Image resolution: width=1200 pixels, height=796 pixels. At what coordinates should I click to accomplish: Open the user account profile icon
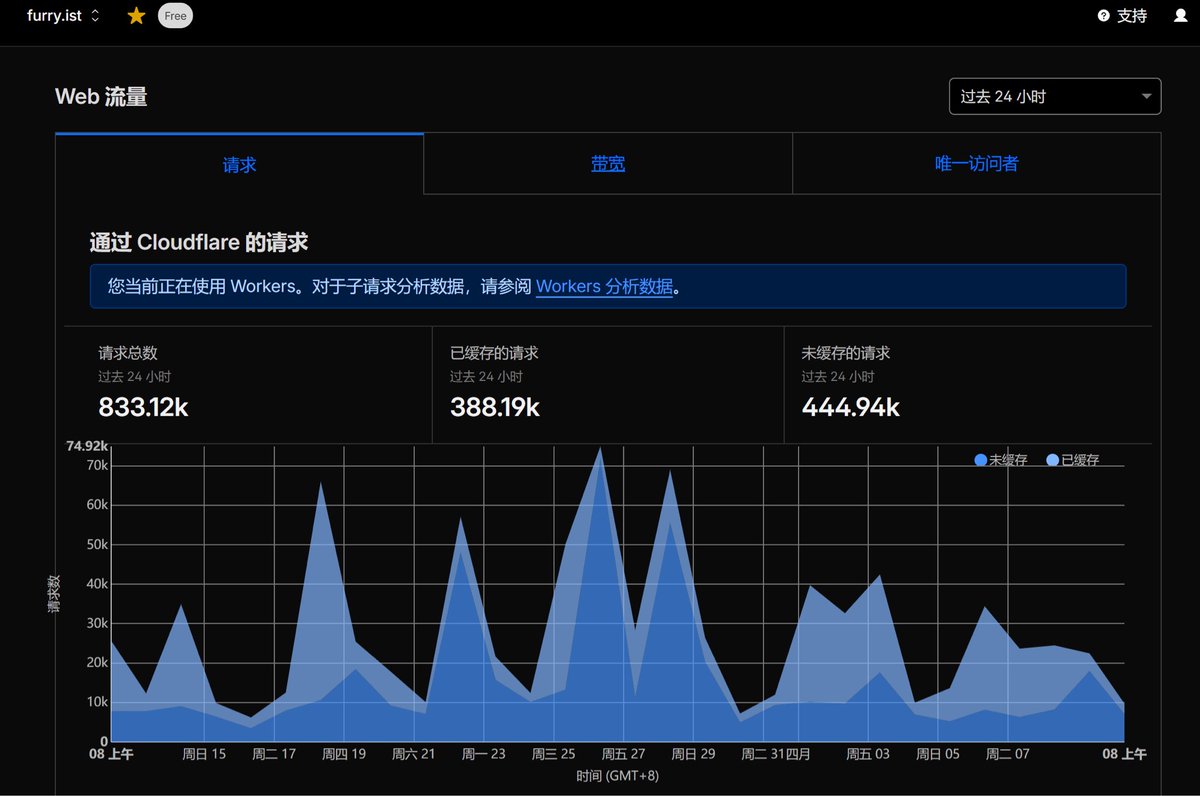pos(1180,15)
